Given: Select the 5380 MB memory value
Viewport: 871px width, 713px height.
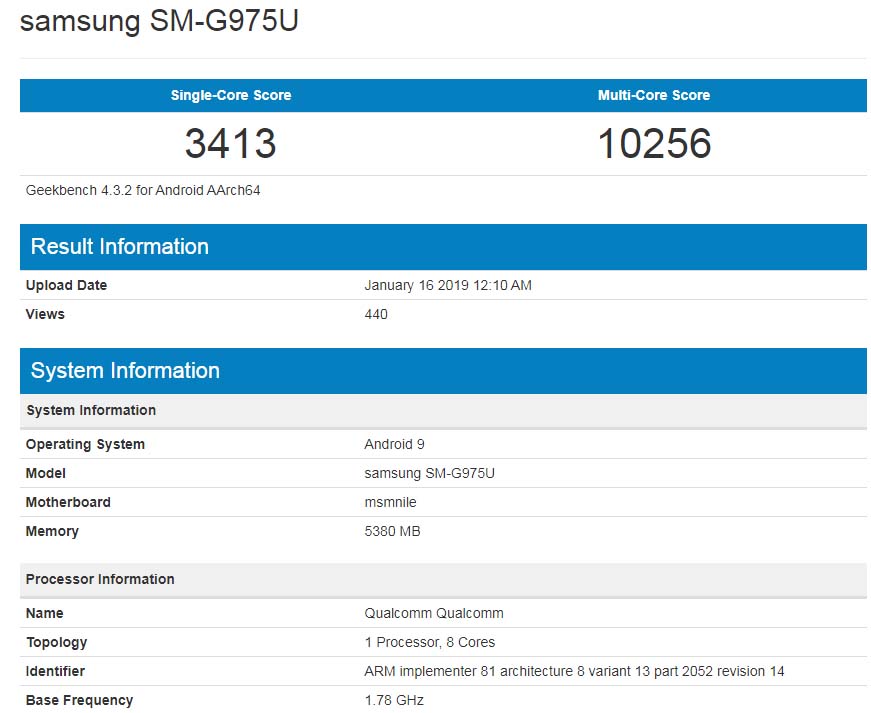Looking at the screenshot, I should [392, 531].
